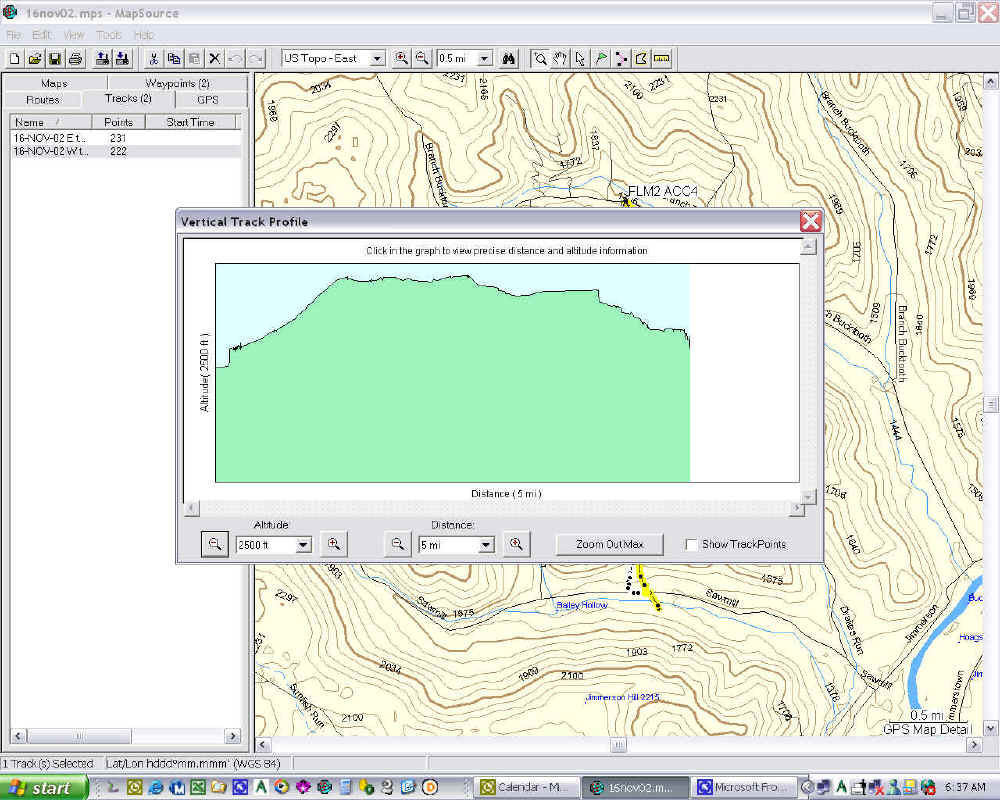
Task: Zoom in on the map using toolbar magnifier
Action: (401, 59)
